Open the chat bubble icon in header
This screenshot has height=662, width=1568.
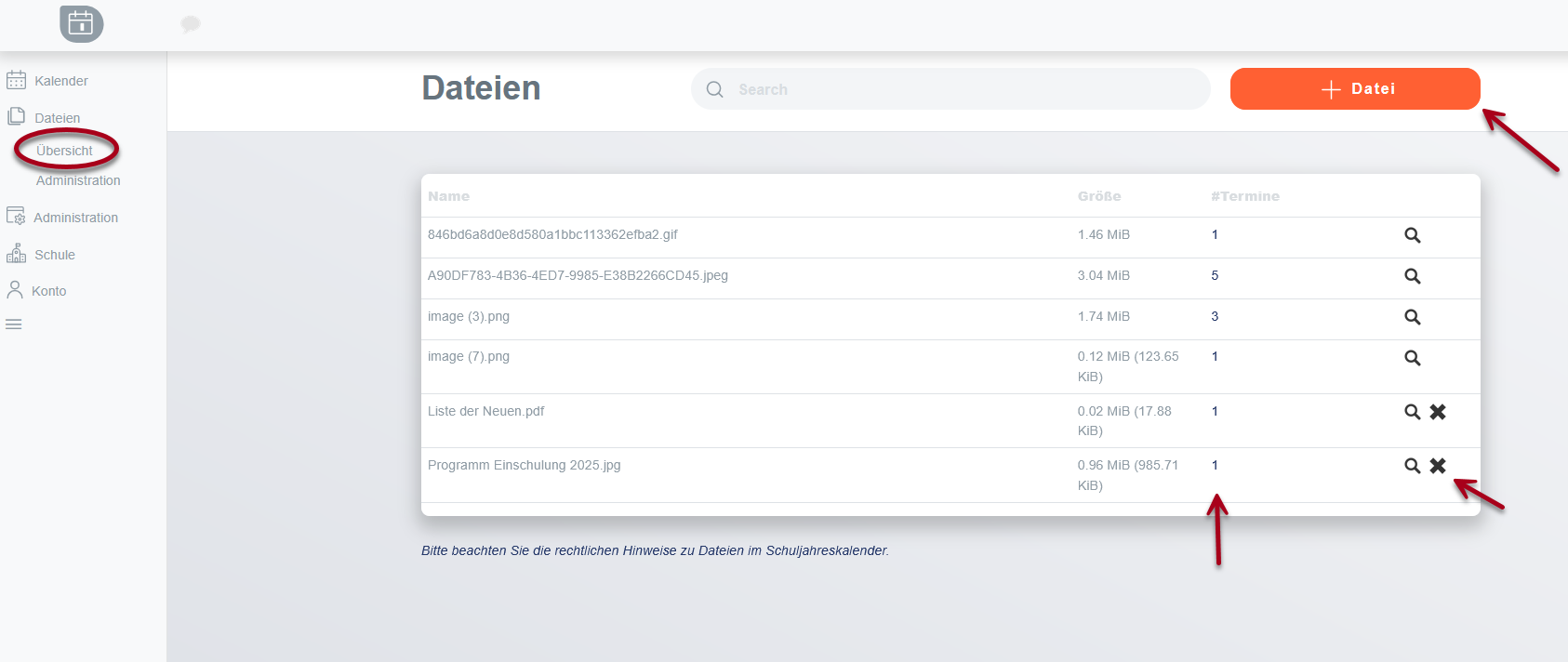pyautogui.click(x=191, y=24)
